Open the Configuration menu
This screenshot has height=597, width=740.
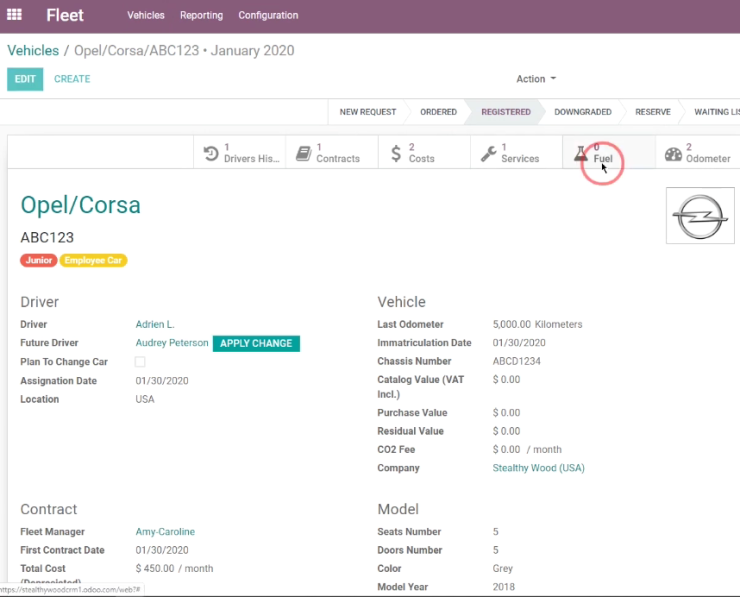268,15
